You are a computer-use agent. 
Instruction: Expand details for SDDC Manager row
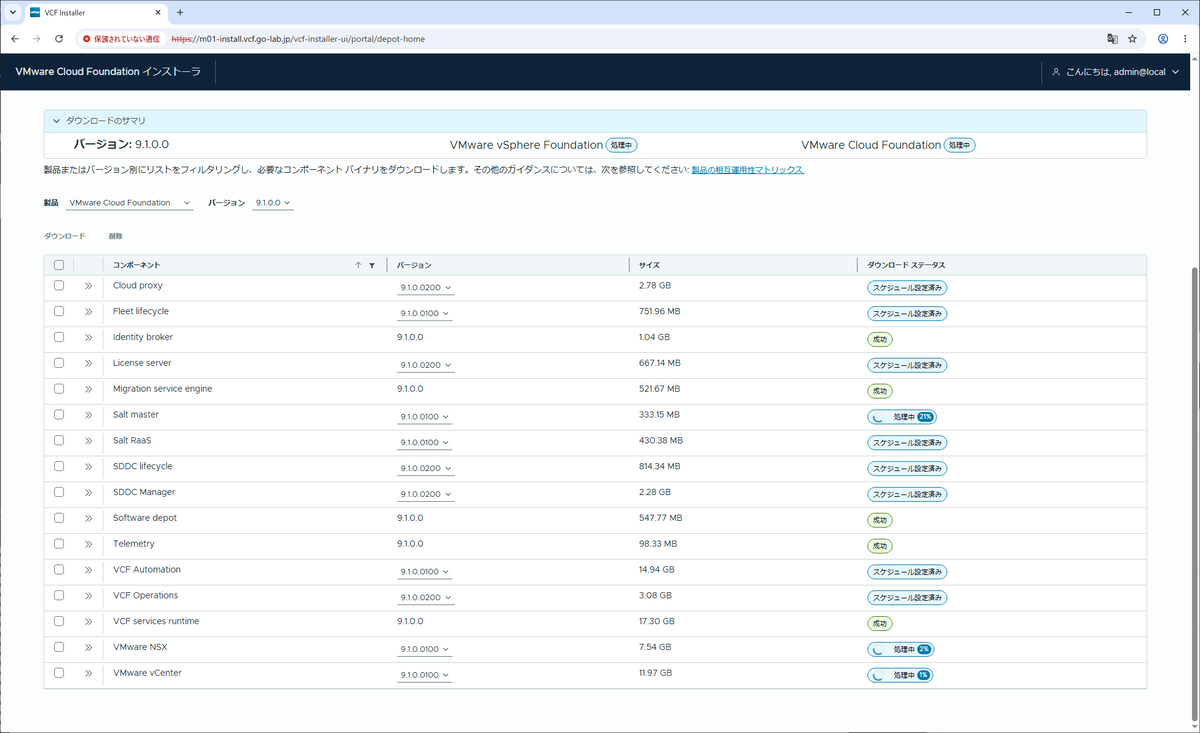pos(88,493)
